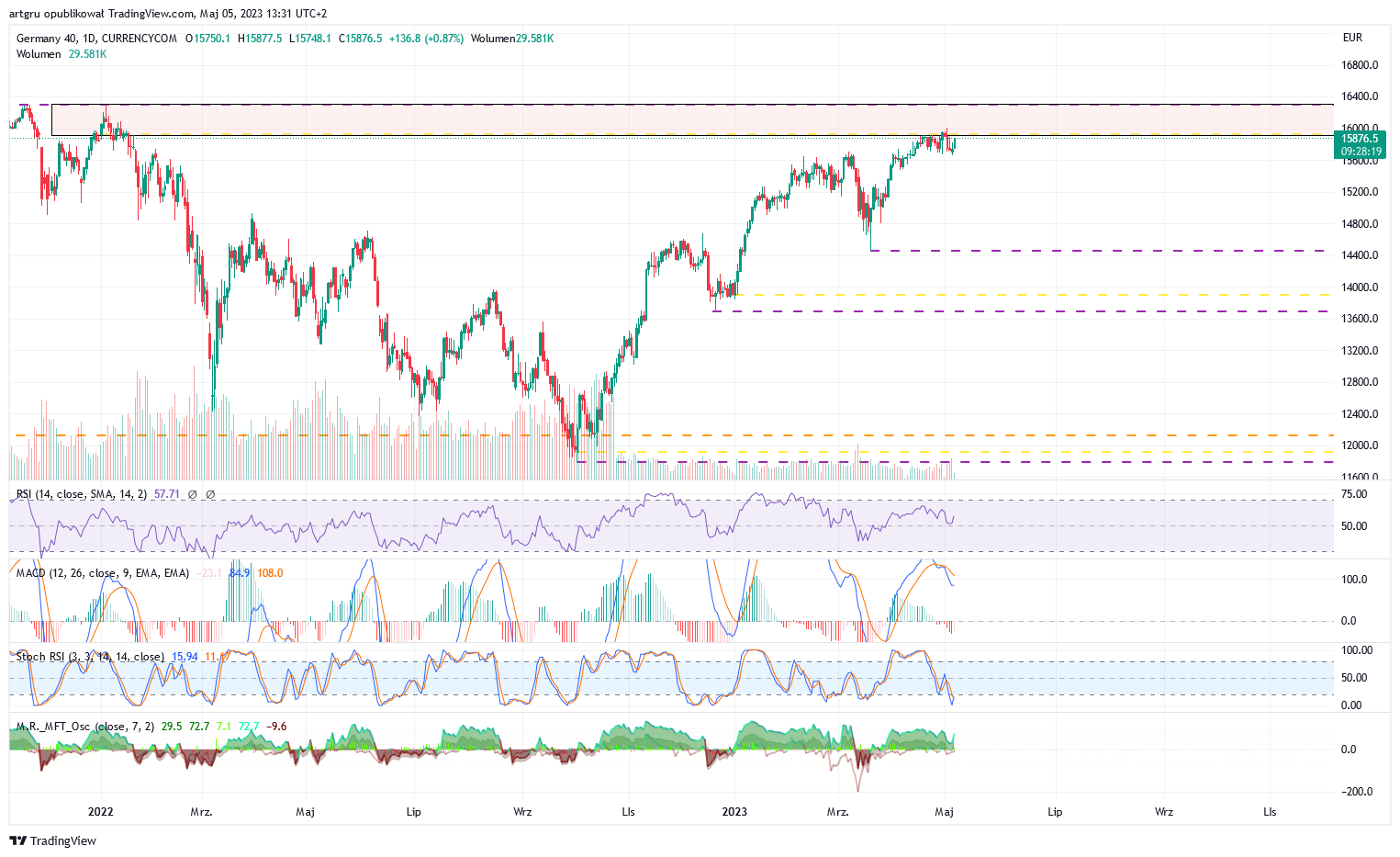The height and width of the screenshot is (857, 1400).
Task: Click the high price value 15877.5
Action: pyautogui.click(x=263, y=39)
